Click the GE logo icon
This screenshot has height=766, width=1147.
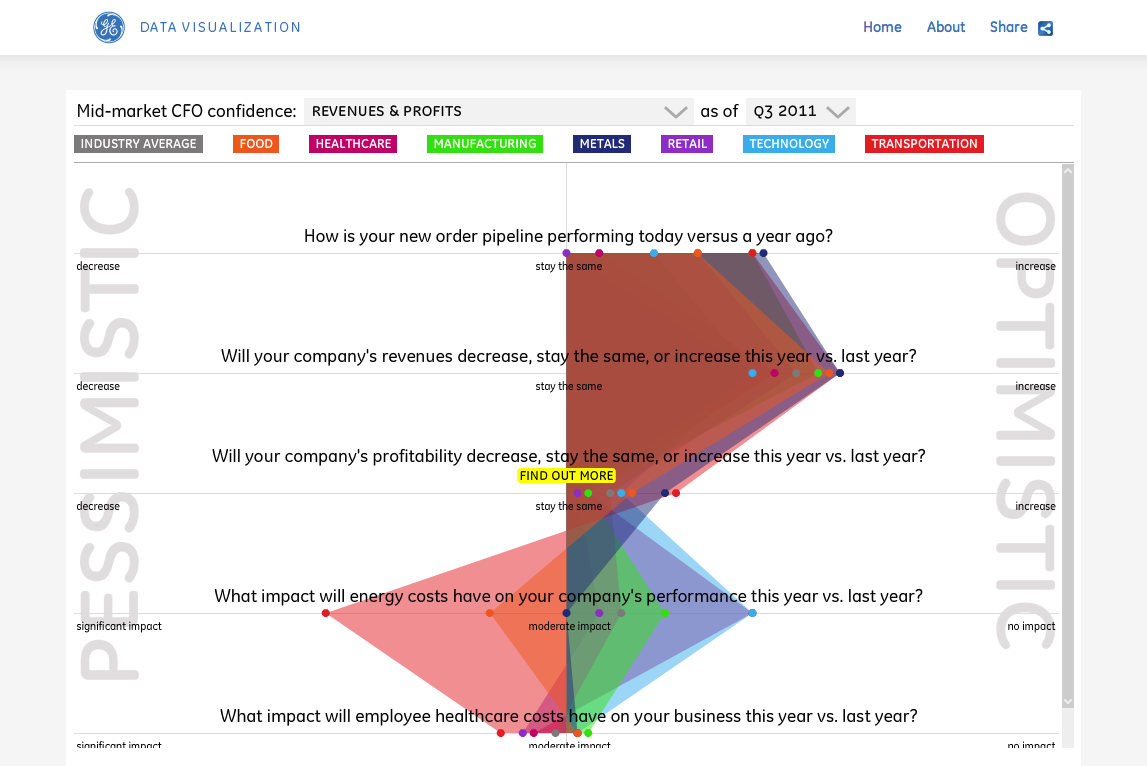[x=109, y=28]
